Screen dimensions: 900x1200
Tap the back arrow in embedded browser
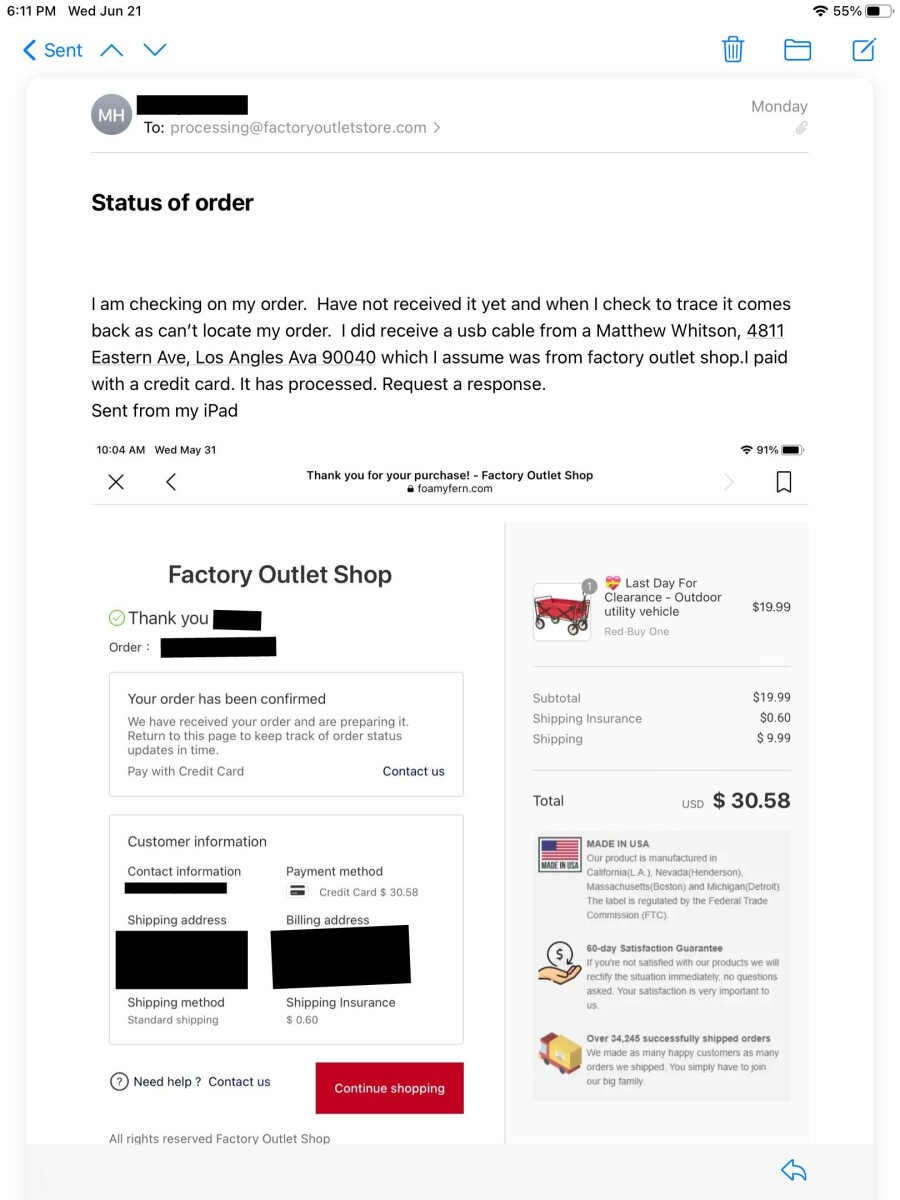(171, 482)
